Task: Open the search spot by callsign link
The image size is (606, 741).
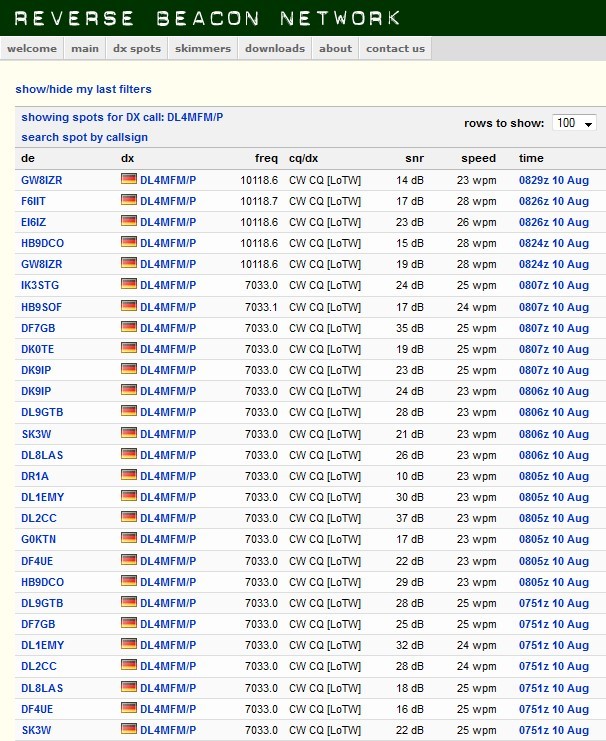Action: [x=84, y=137]
